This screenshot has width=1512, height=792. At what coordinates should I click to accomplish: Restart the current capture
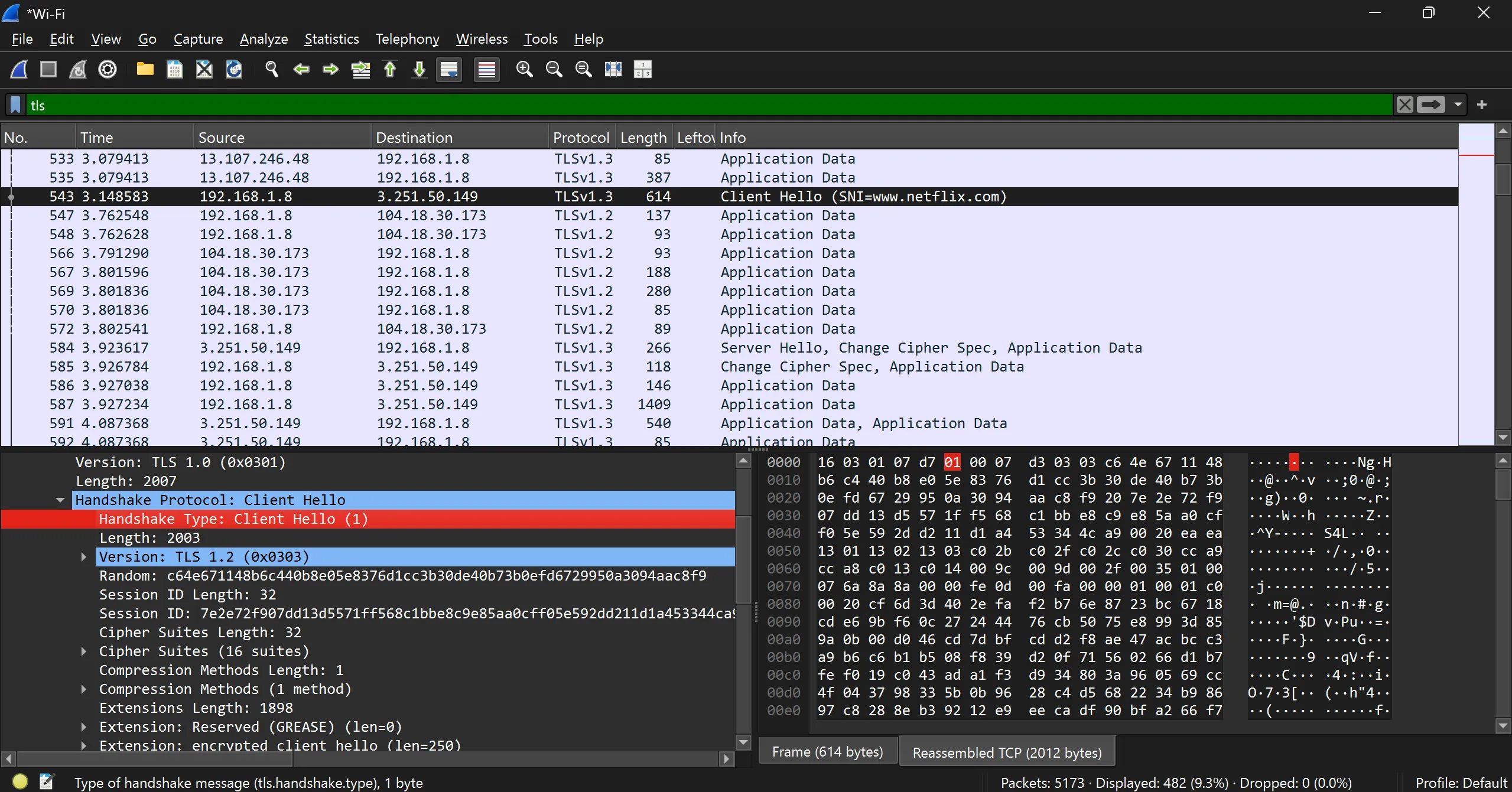coord(78,70)
